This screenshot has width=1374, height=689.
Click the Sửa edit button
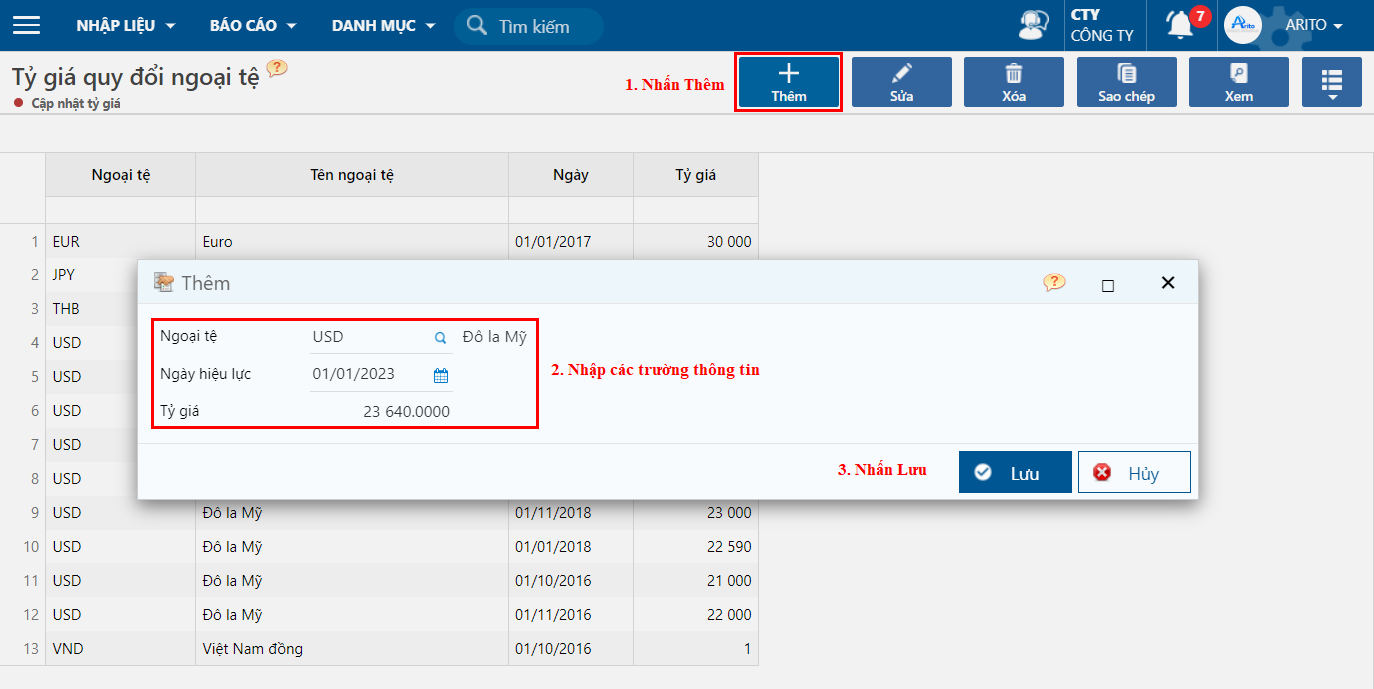coord(901,82)
